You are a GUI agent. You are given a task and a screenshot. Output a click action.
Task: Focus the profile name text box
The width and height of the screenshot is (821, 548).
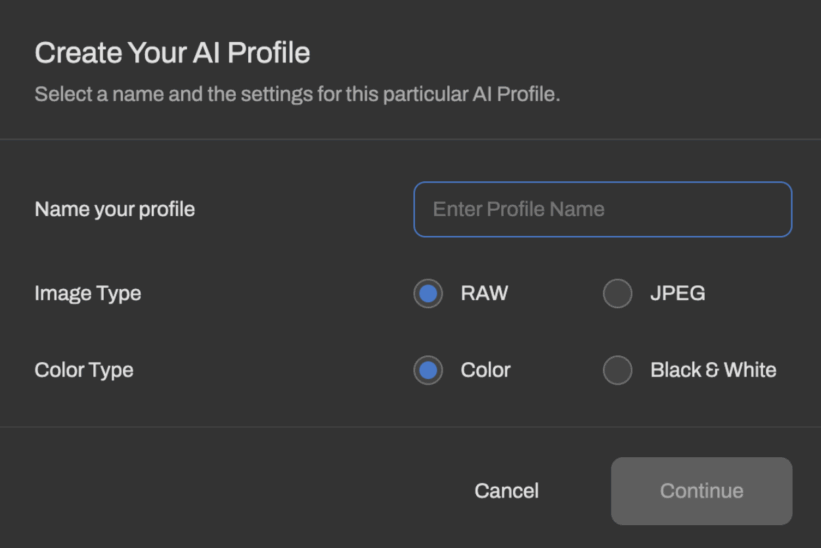point(603,209)
